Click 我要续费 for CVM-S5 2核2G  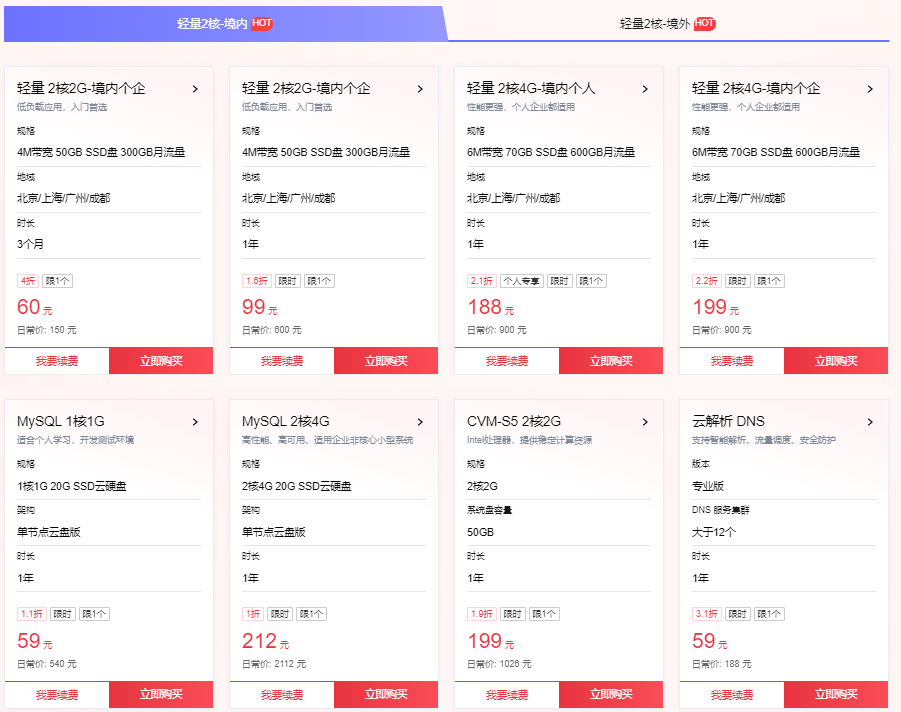[x=507, y=695]
